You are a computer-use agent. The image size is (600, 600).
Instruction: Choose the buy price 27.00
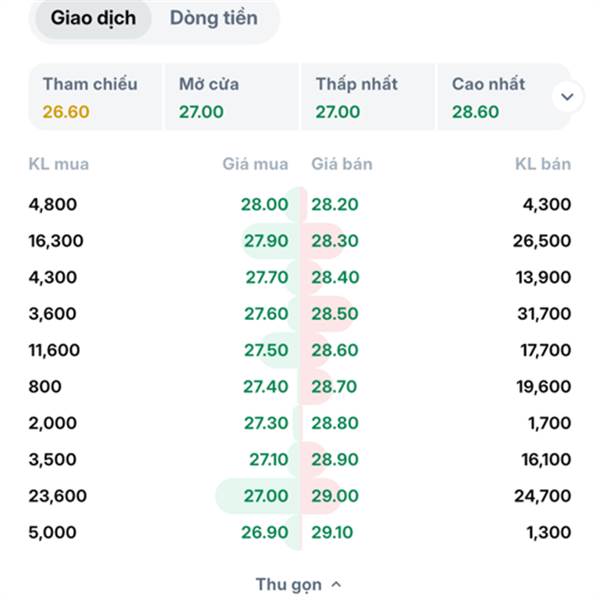[x=265, y=496]
